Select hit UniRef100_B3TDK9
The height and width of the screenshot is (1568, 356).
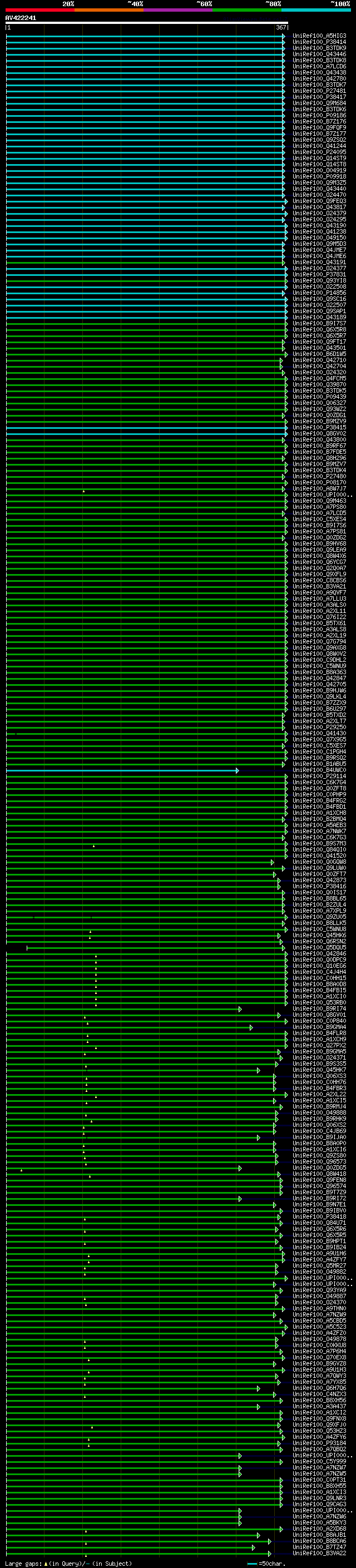(319, 48)
